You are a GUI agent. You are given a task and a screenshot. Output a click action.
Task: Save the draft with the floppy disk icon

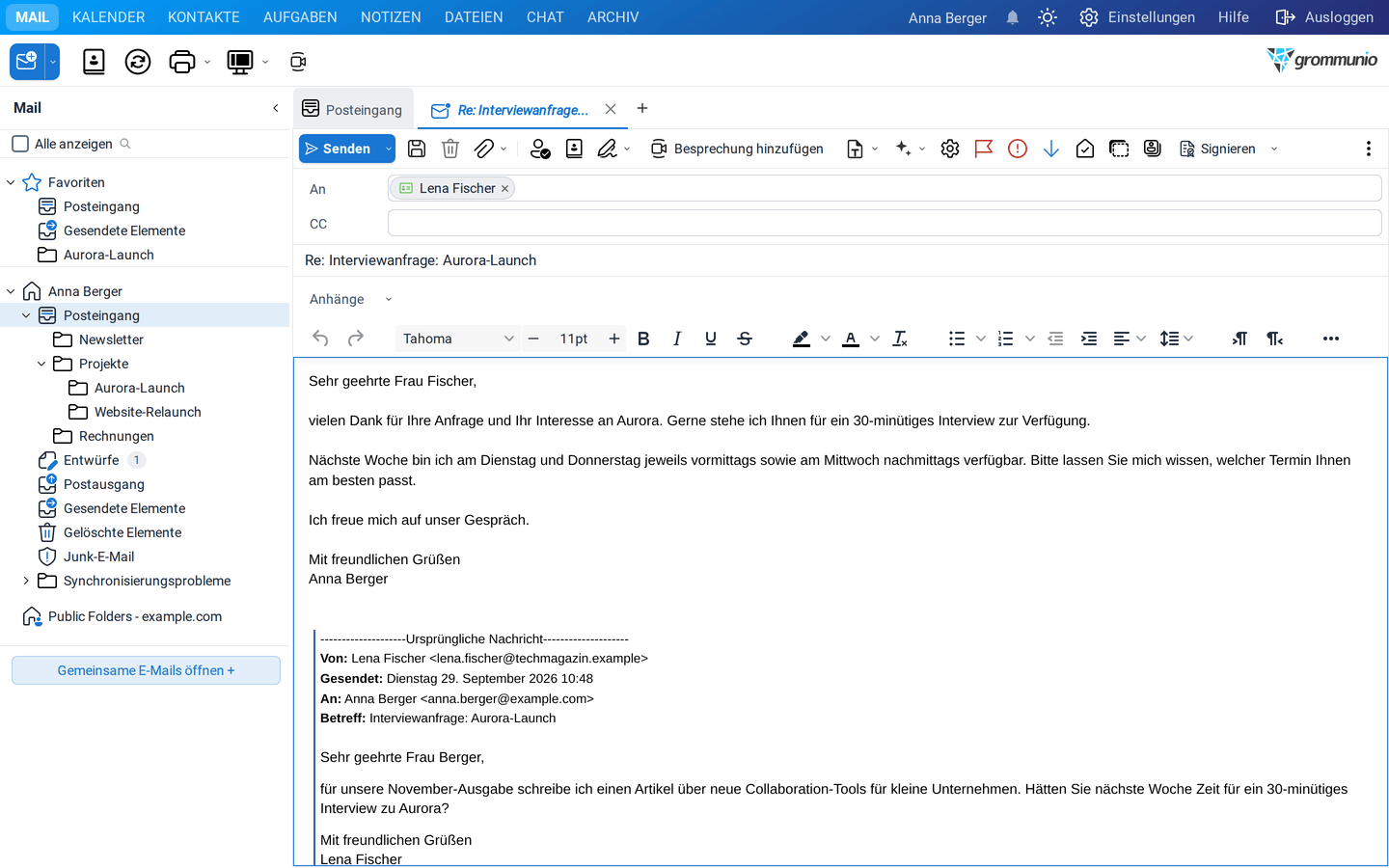click(x=417, y=149)
